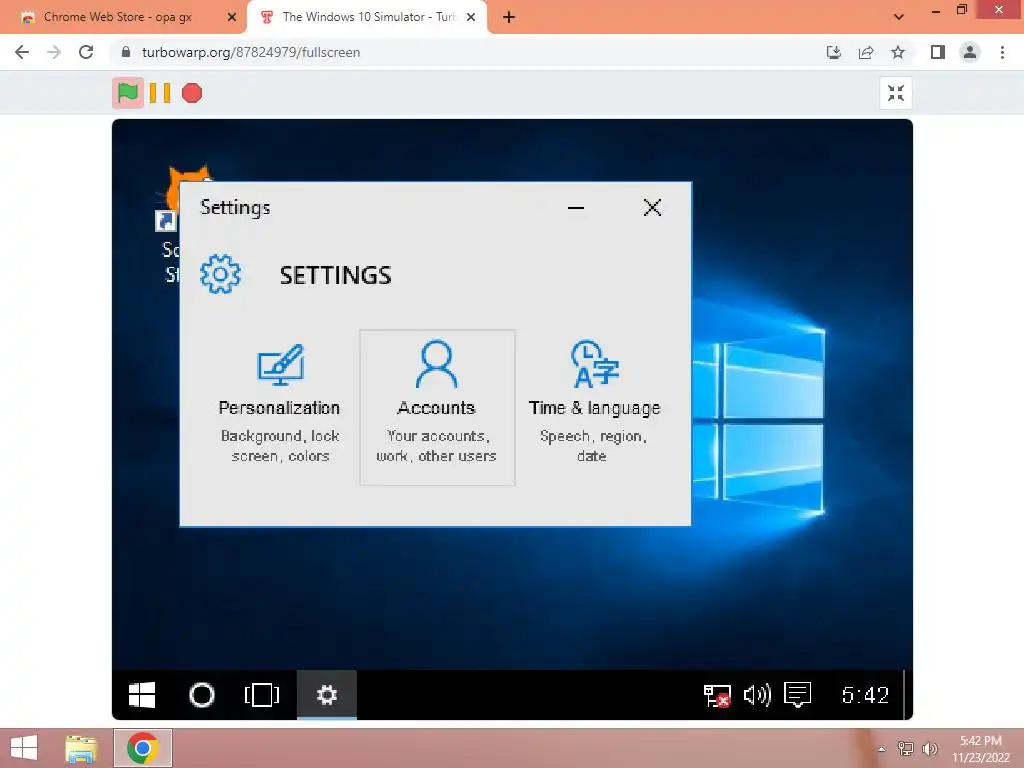Open Chrome three-dot menu
The height and width of the screenshot is (768, 1024).
pyautogui.click(x=1002, y=52)
